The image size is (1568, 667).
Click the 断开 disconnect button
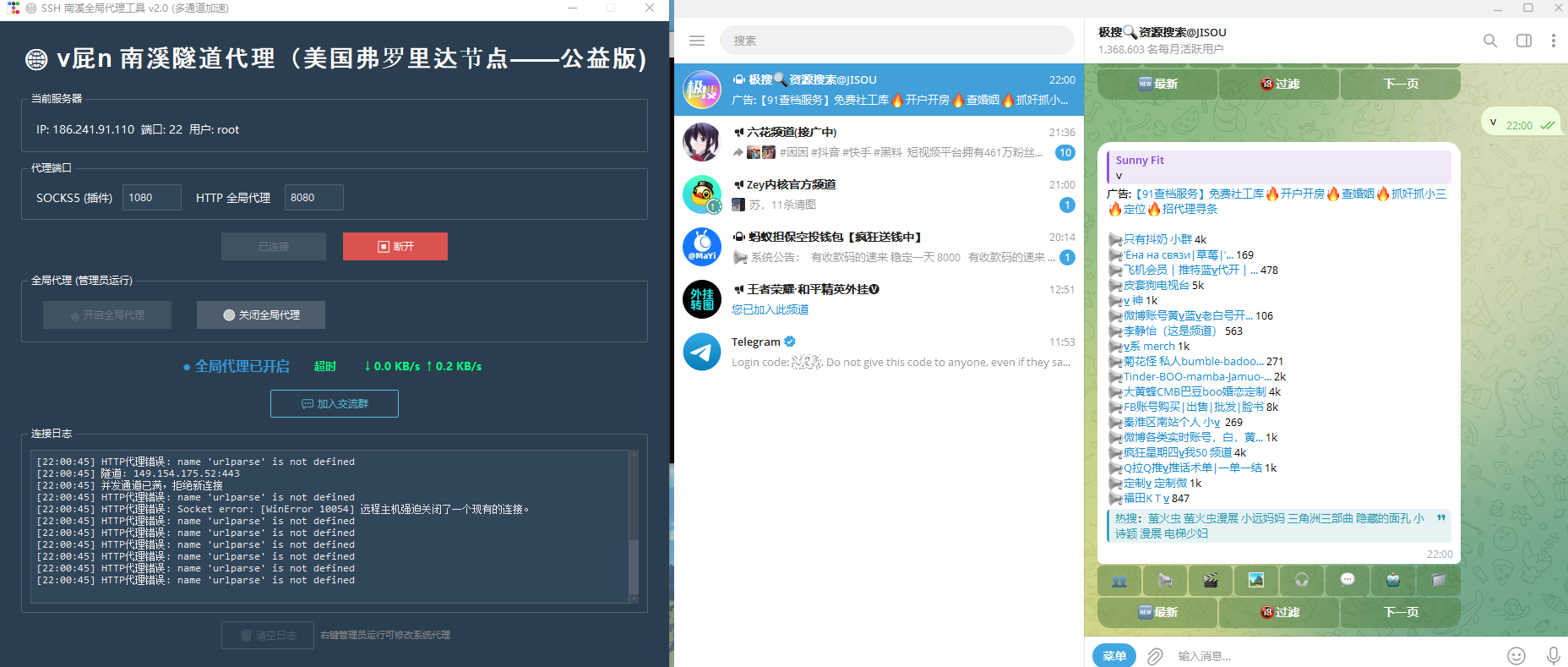(395, 246)
